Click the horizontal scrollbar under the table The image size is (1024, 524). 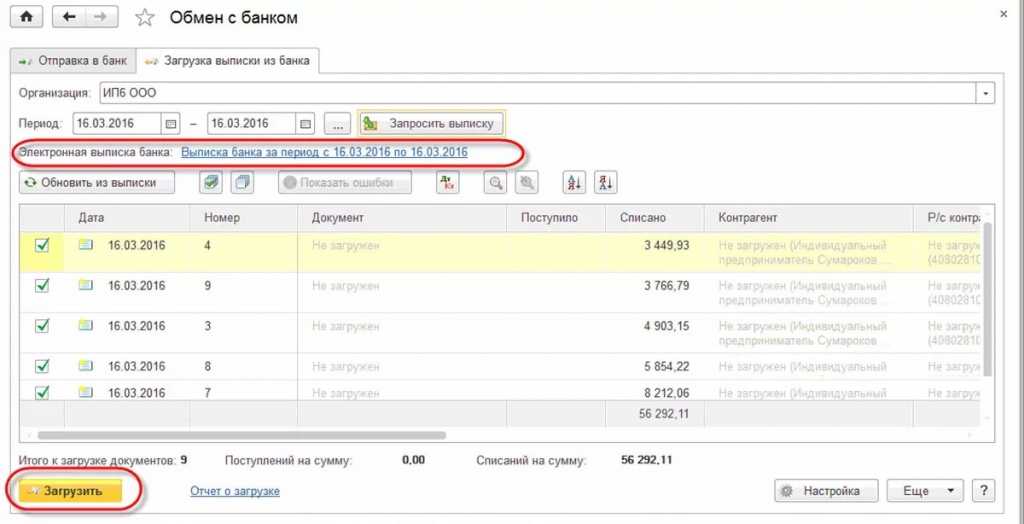240,435
